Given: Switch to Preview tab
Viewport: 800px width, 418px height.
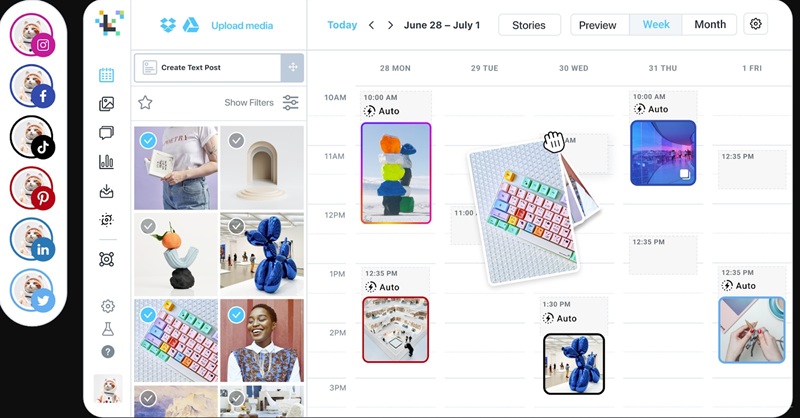Looking at the screenshot, I should (x=597, y=25).
